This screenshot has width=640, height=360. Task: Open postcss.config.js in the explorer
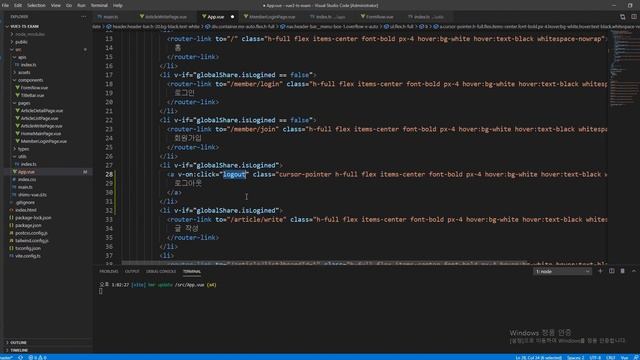[x=31, y=233]
